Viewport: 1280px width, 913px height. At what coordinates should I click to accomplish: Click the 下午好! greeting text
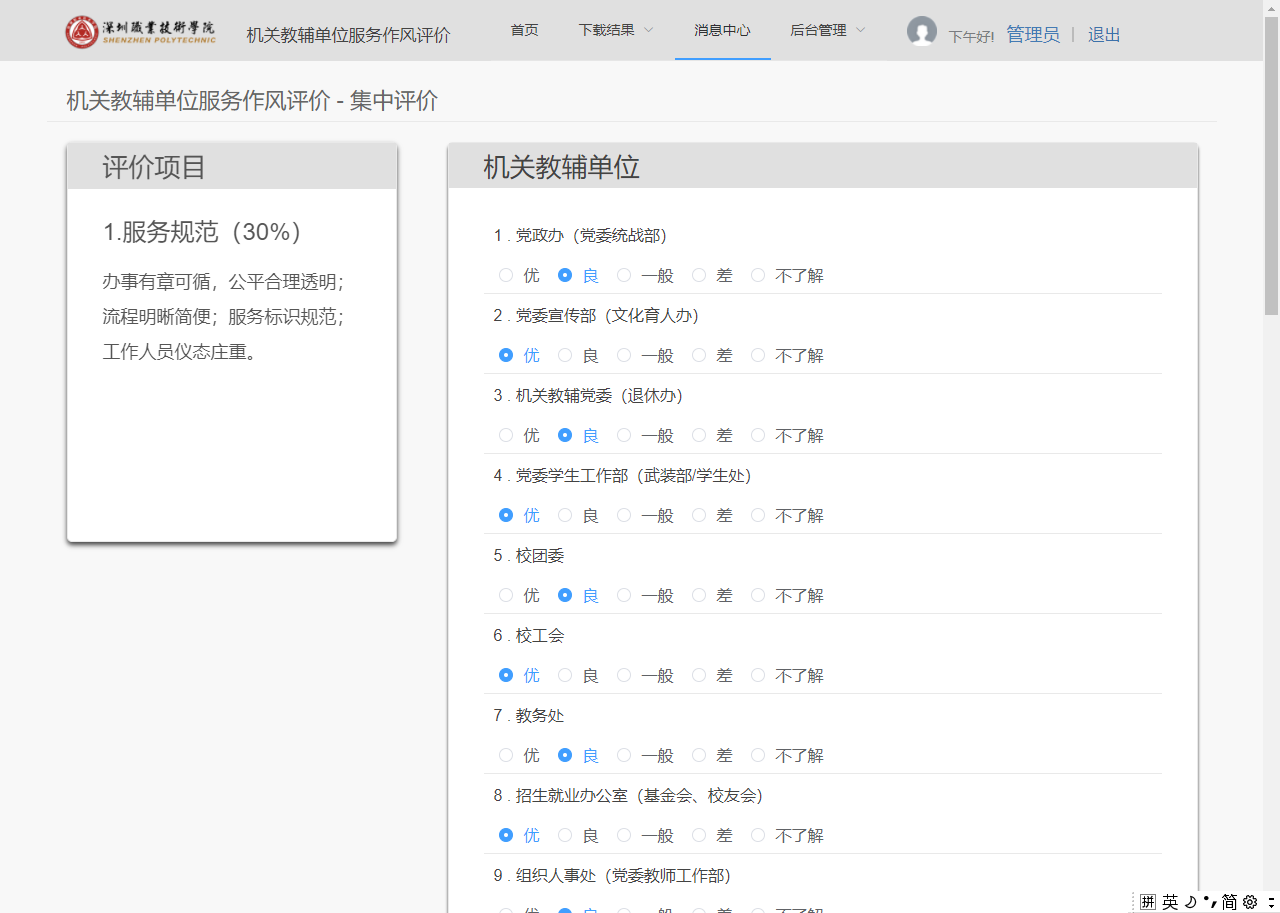tap(971, 37)
